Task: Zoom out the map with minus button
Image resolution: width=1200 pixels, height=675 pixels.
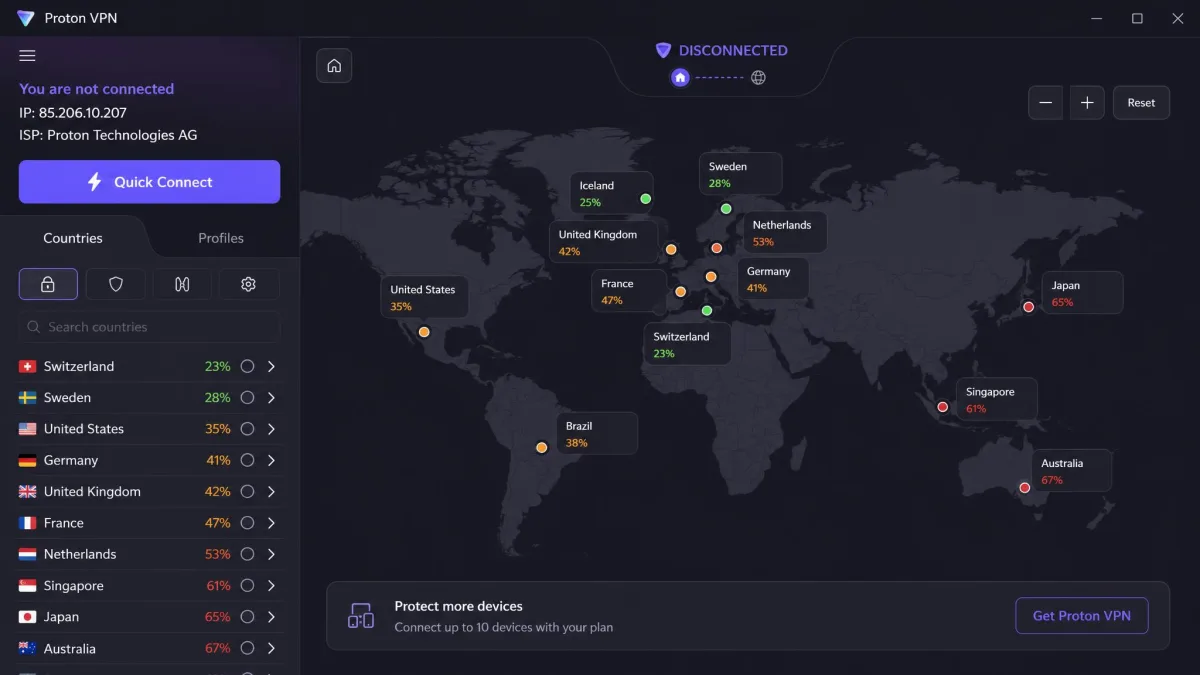Action: click(x=1046, y=102)
